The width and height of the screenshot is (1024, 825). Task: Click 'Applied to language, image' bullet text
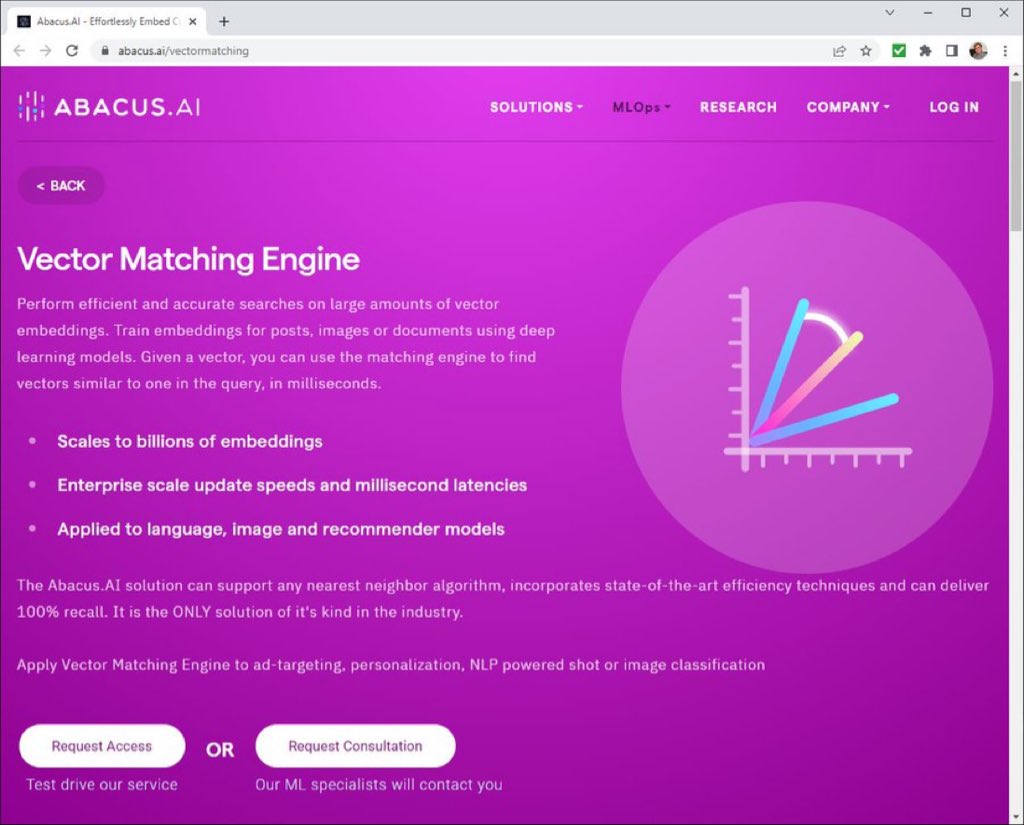tap(281, 529)
